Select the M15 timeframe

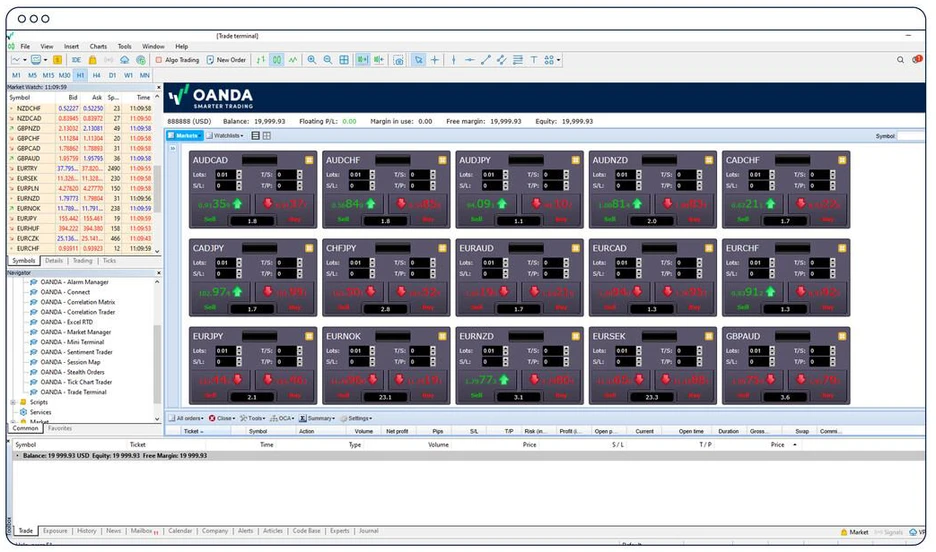(x=48, y=75)
